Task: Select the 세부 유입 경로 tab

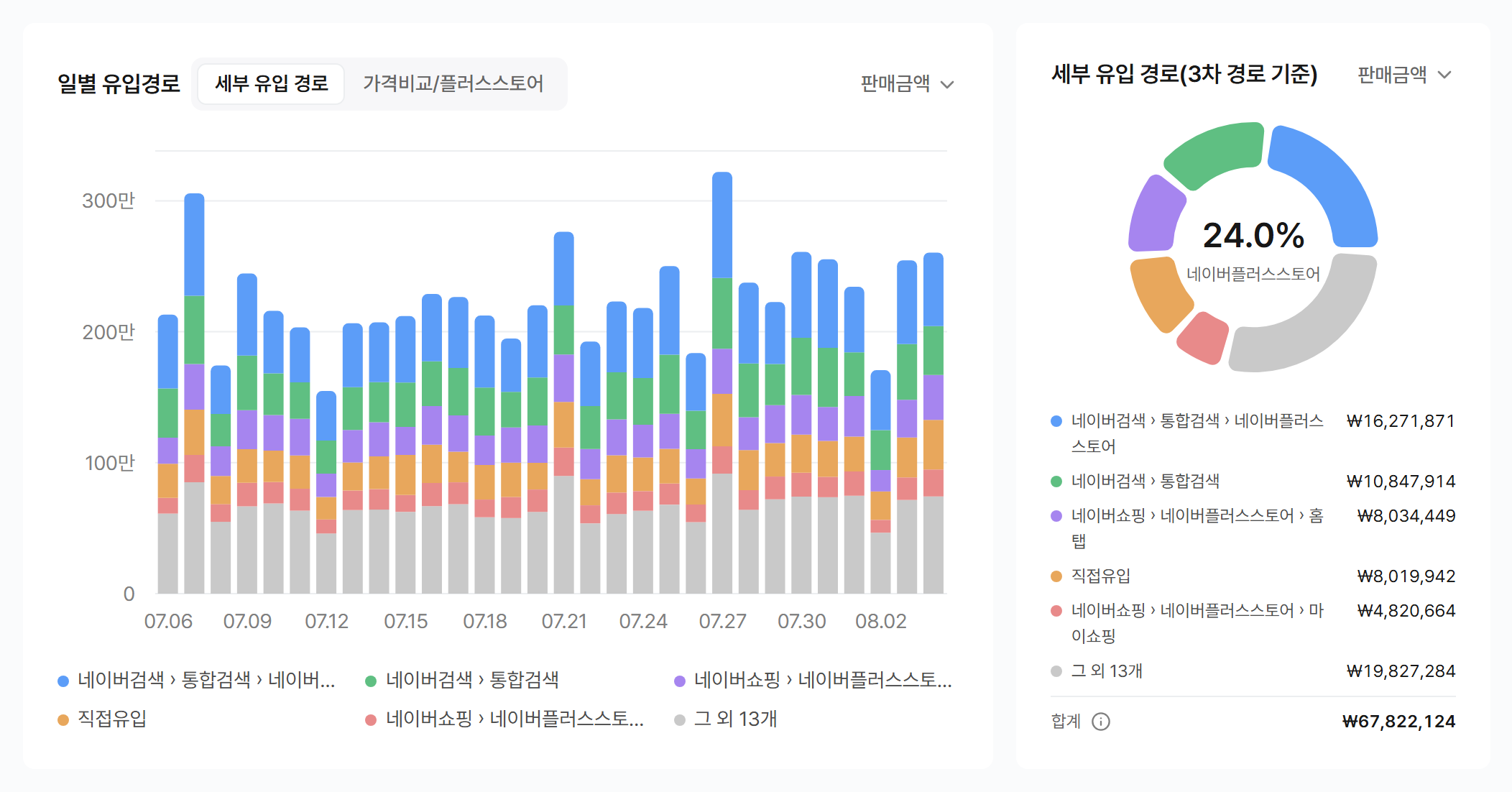Action: [x=271, y=83]
